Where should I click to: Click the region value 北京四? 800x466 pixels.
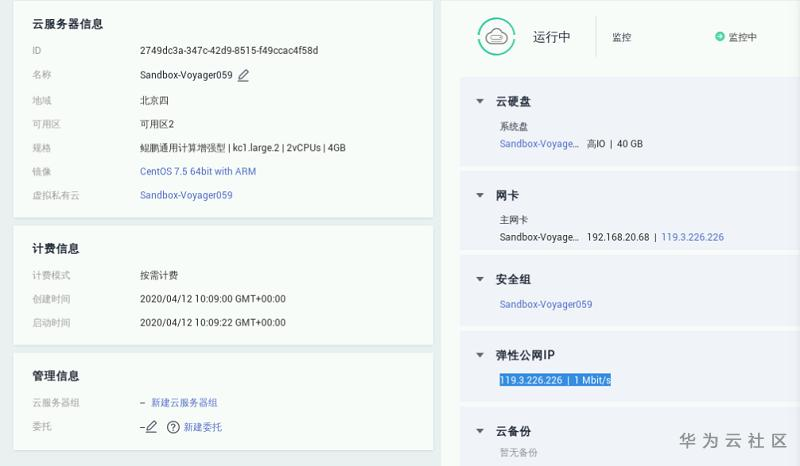tap(154, 101)
